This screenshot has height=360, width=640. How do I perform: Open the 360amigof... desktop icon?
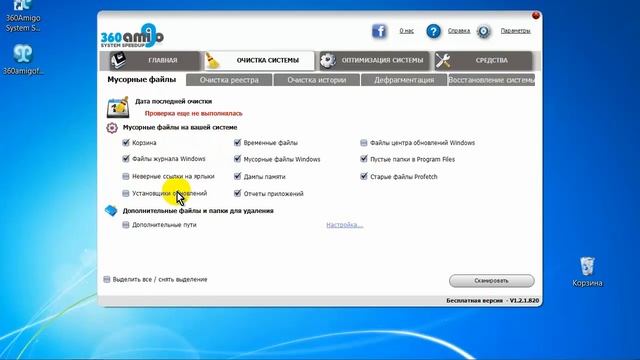click(23, 59)
